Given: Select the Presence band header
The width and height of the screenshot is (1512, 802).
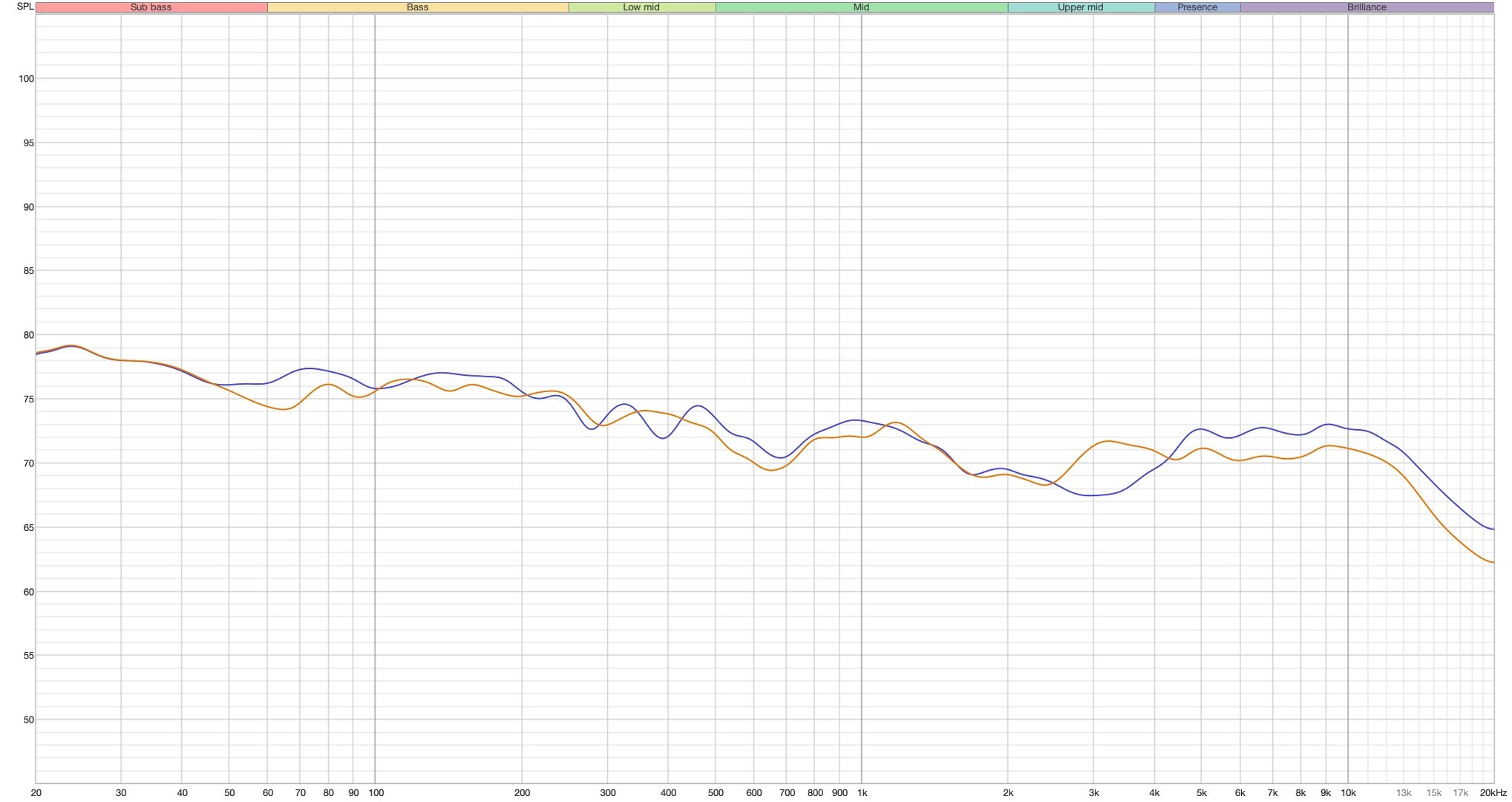Looking at the screenshot, I should pos(1197,7).
